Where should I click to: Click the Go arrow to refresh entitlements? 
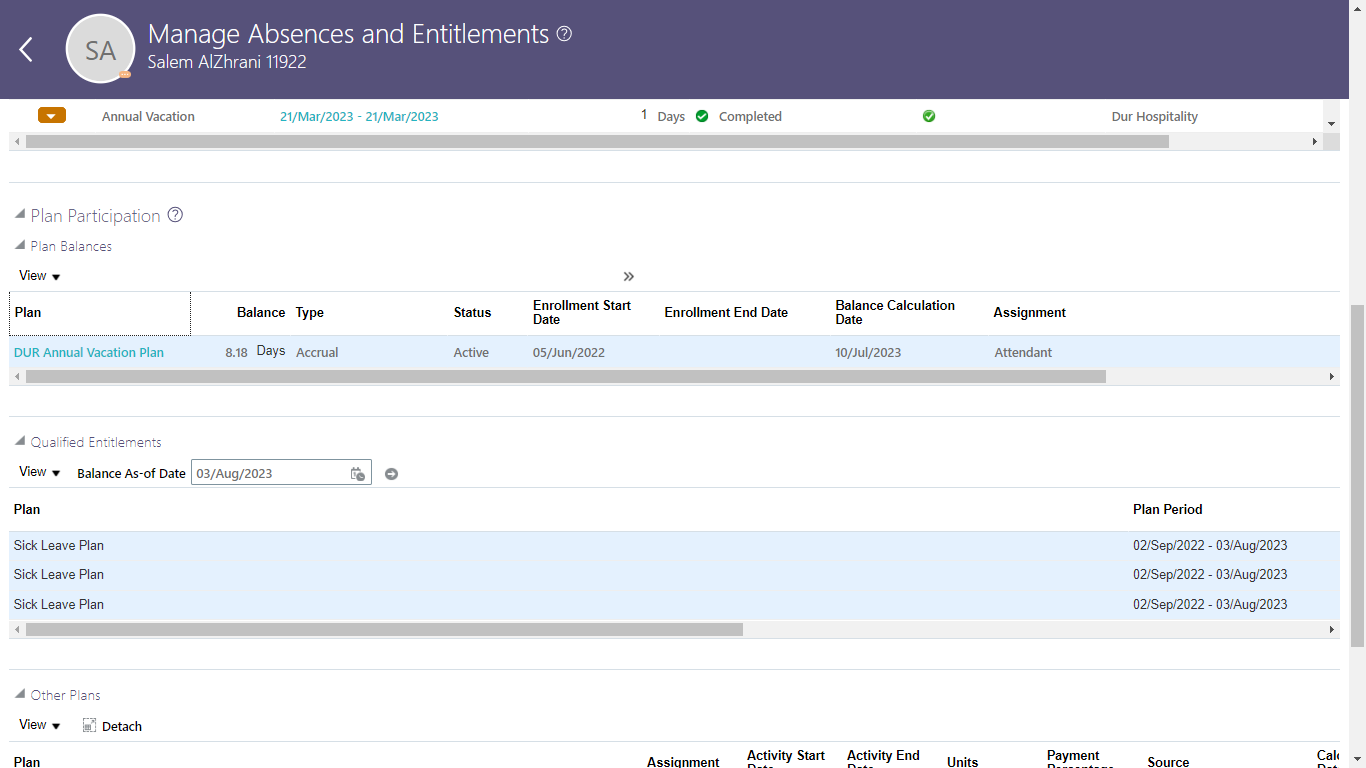click(391, 473)
